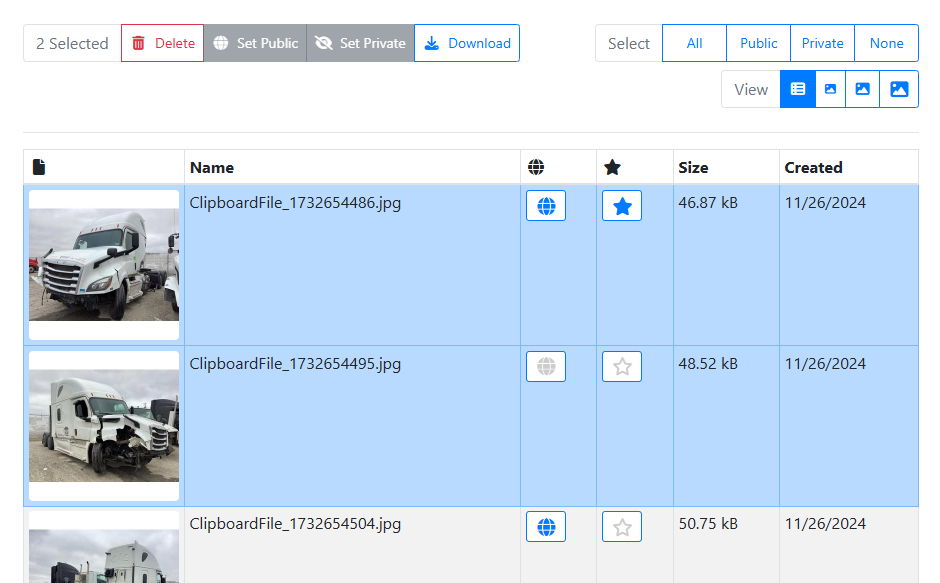The height and width of the screenshot is (583, 940).
Task: Download the selected files
Action: 467,43
